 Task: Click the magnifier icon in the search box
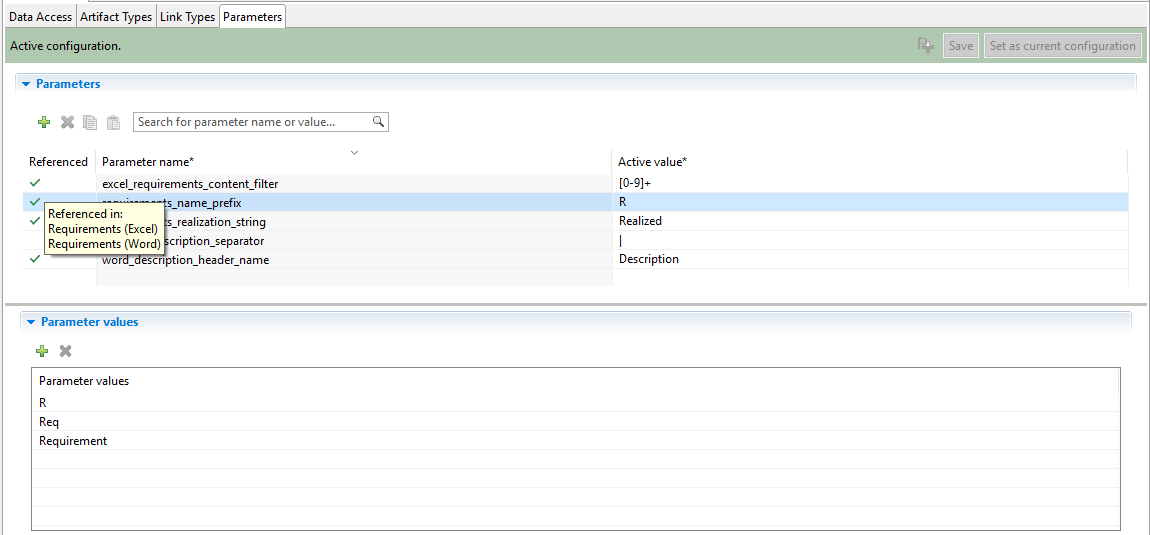[378, 122]
